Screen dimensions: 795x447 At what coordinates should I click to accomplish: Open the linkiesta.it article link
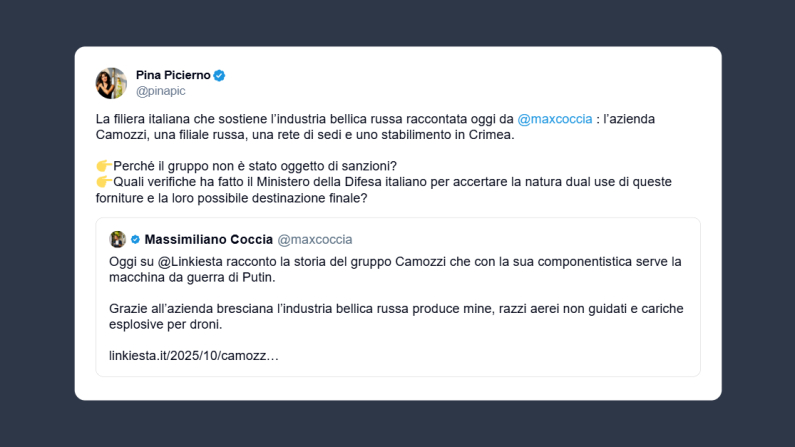[194, 355]
